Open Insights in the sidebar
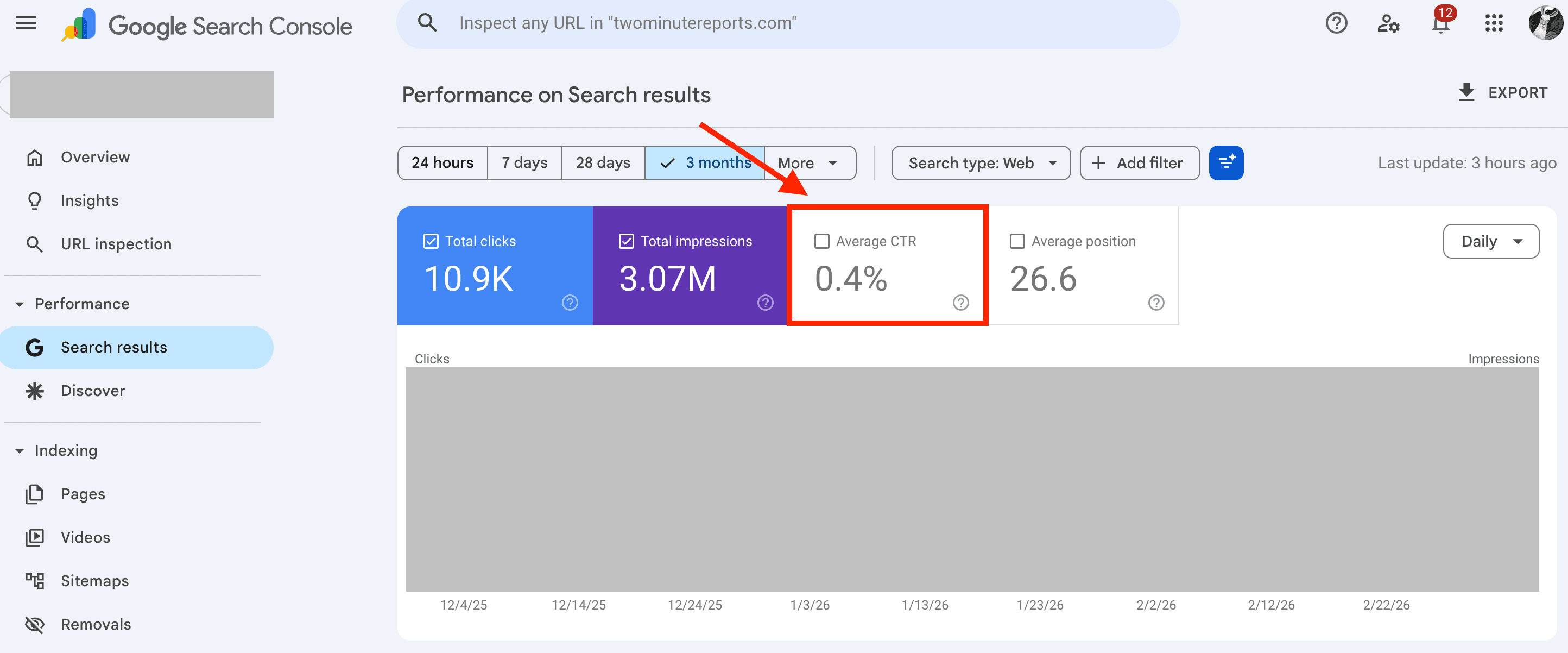The height and width of the screenshot is (653, 1568). 90,200
